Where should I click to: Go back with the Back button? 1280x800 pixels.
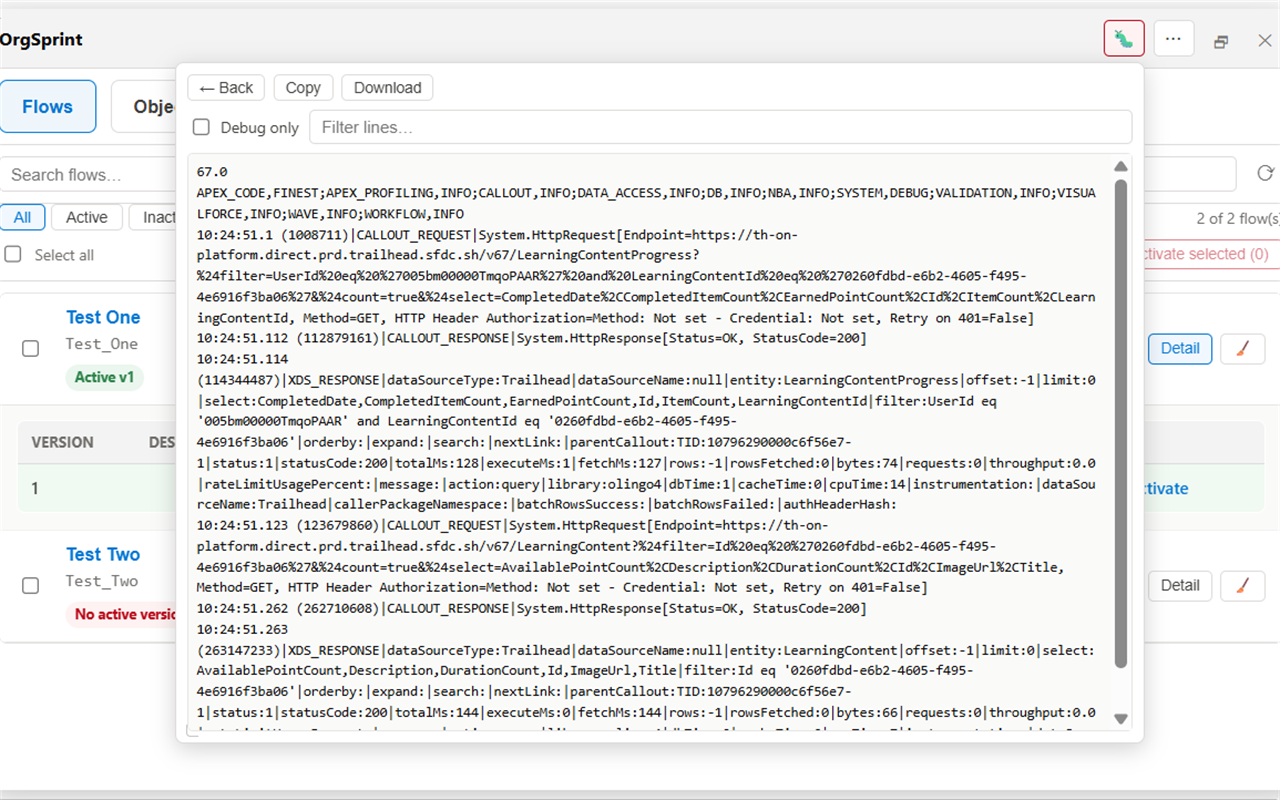[226, 88]
